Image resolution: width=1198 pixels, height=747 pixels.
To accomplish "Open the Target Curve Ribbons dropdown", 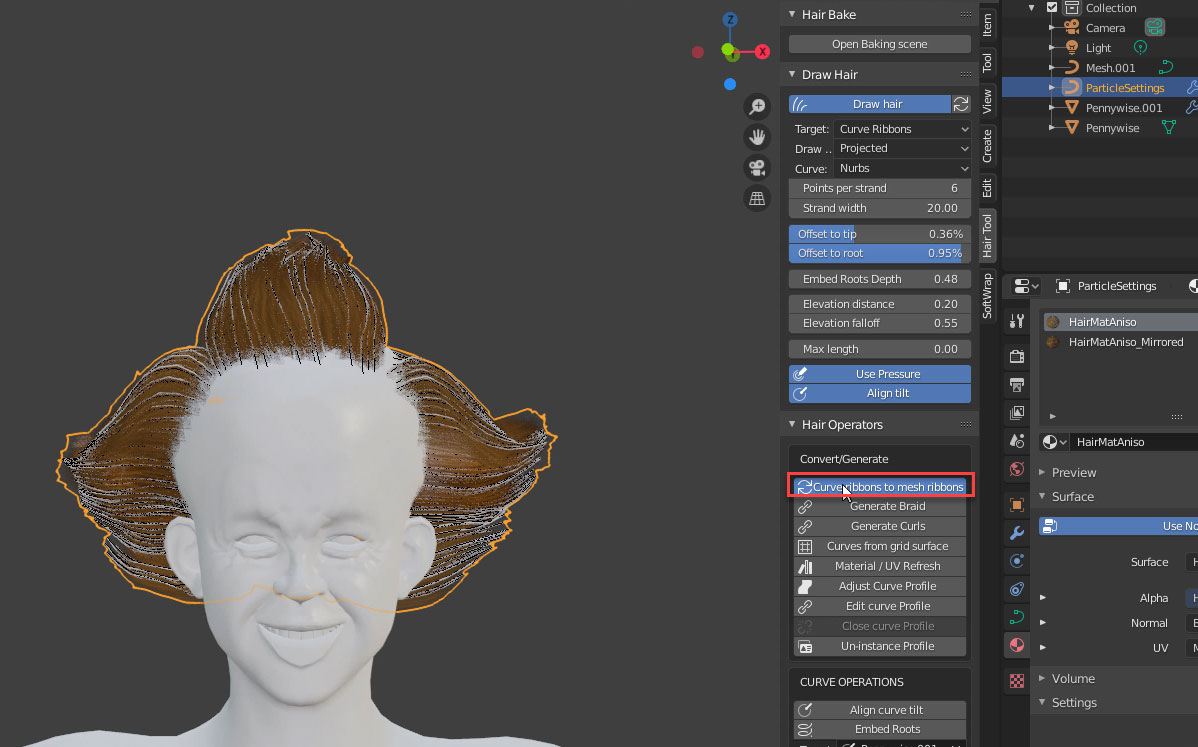I will click(902, 129).
